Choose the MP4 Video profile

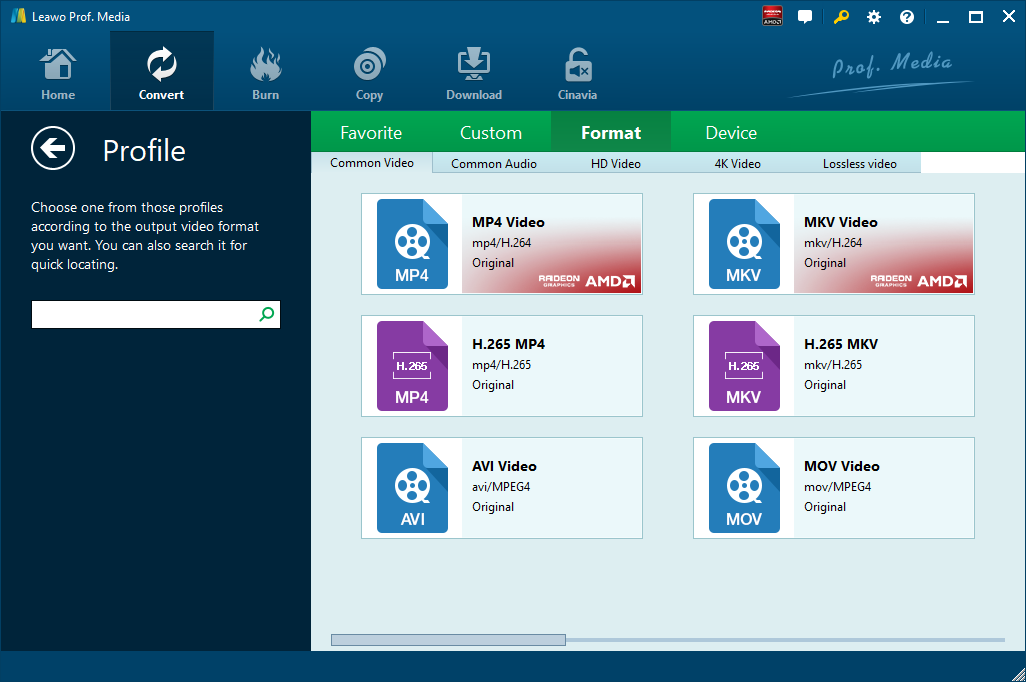[x=501, y=244]
